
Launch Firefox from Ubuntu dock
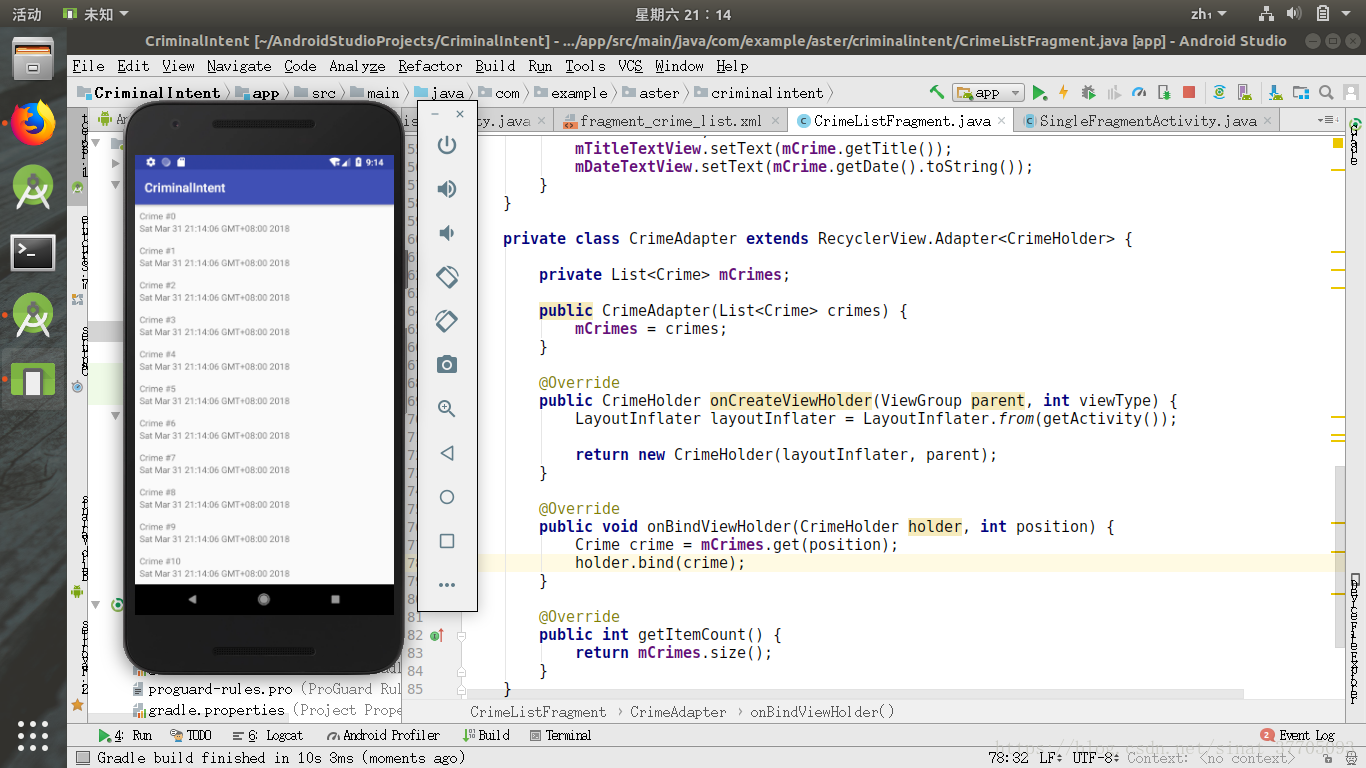pos(33,124)
